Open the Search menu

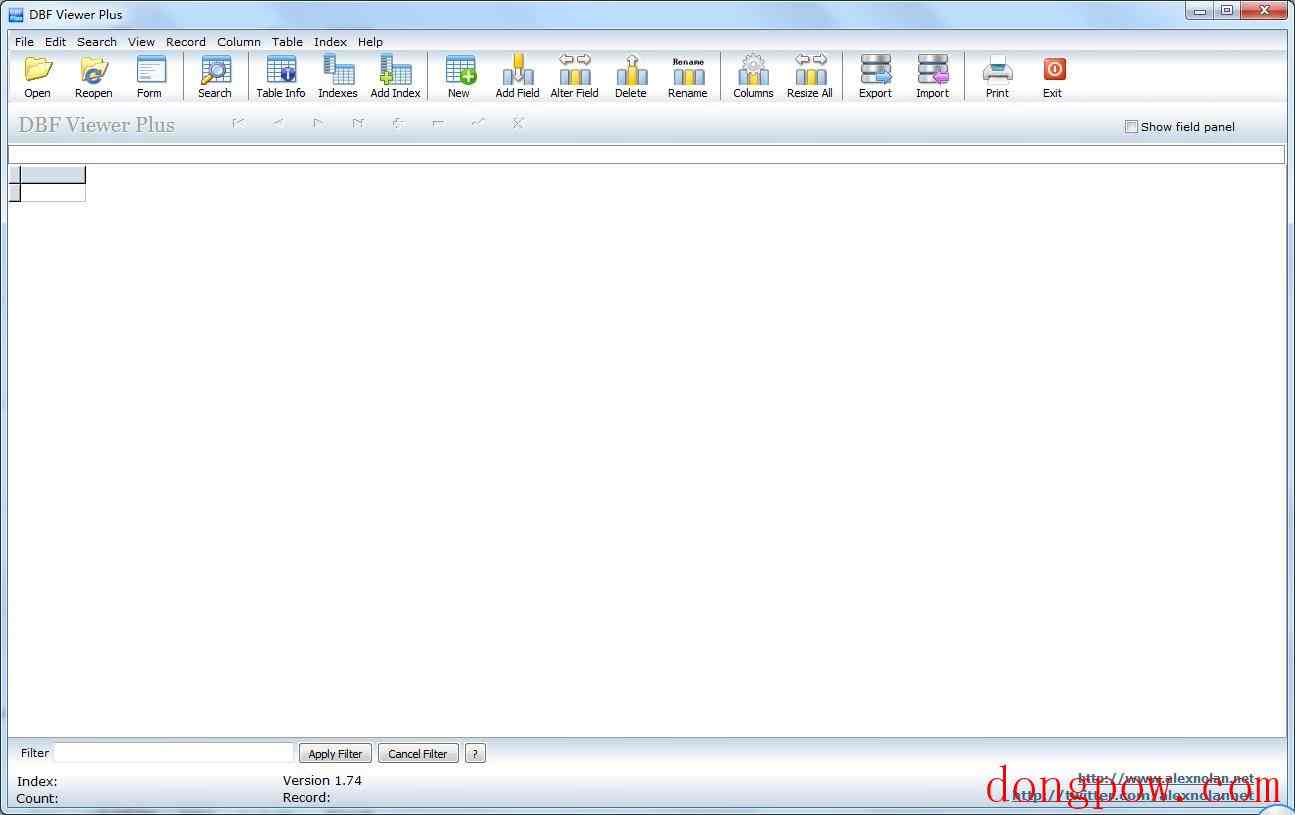tap(97, 42)
